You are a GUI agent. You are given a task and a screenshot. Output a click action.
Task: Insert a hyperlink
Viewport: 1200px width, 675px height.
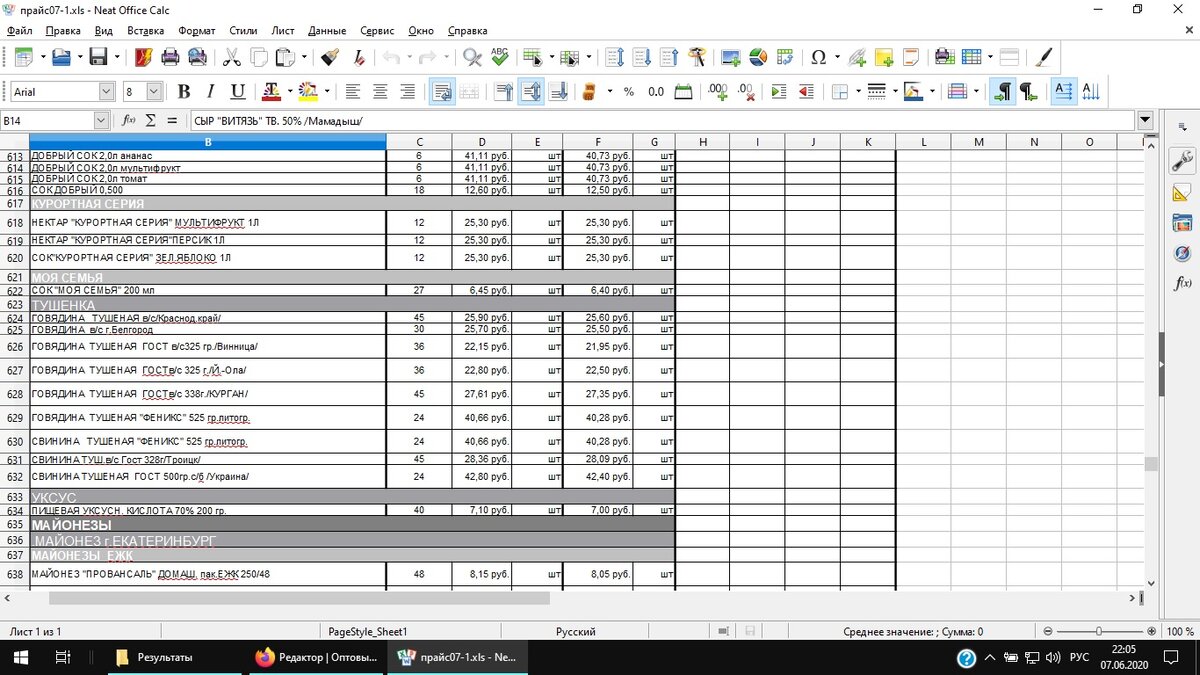pyautogui.click(x=857, y=57)
